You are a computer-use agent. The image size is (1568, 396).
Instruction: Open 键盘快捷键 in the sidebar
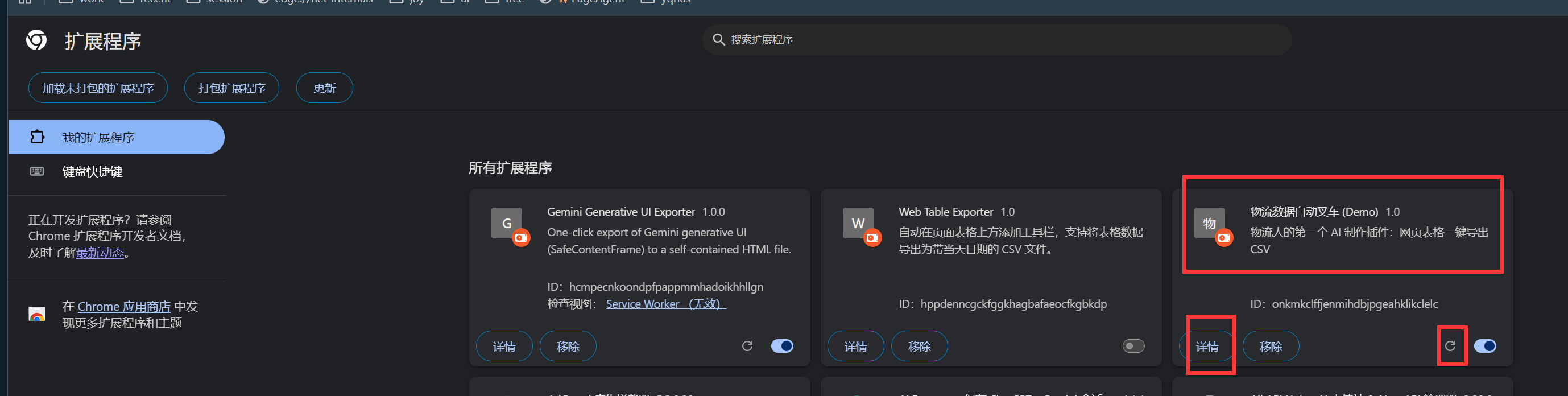92,172
